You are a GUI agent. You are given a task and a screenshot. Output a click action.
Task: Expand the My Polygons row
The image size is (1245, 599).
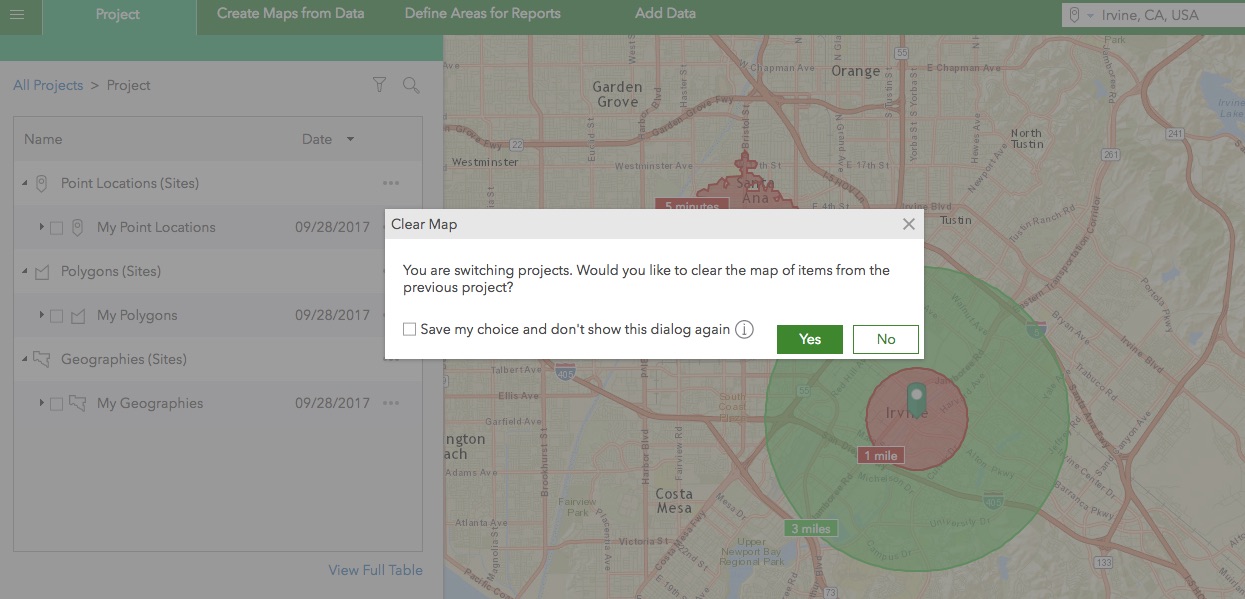click(41, 315)
